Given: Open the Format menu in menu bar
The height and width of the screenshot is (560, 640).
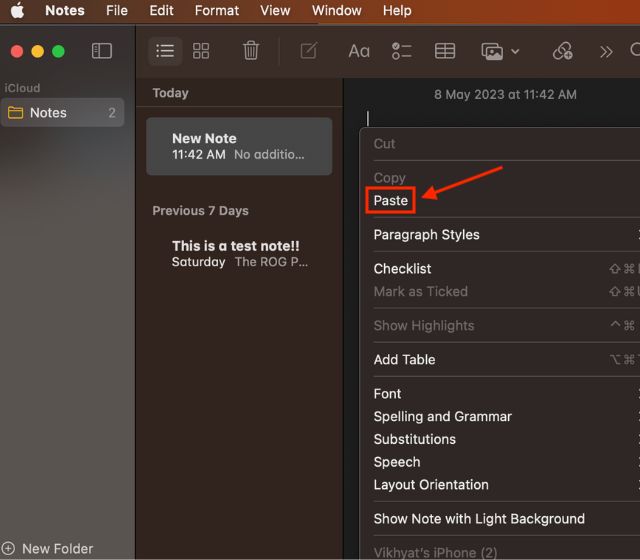Looking at the screenshot, I should 217,11.
